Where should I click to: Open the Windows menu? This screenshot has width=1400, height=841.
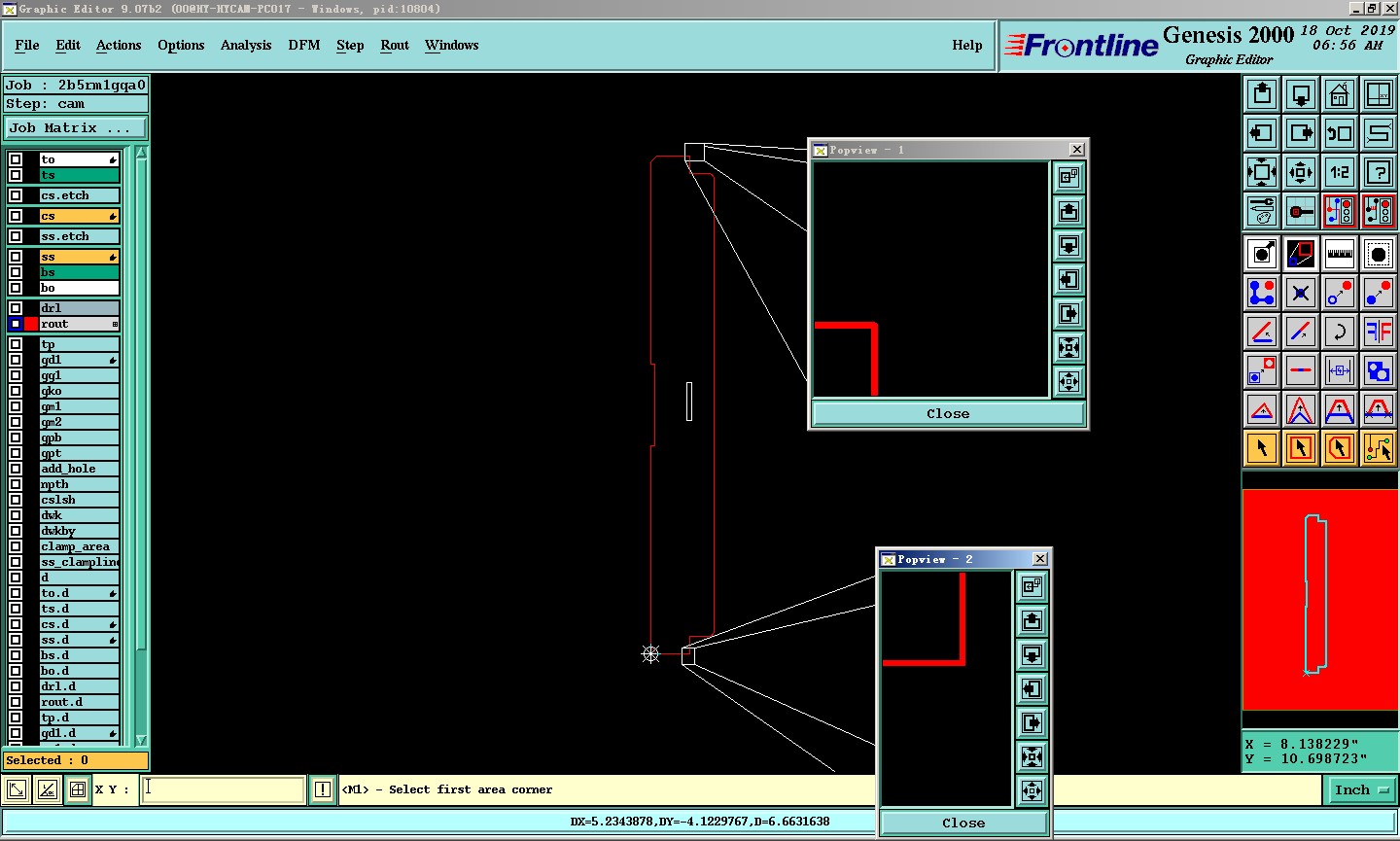(452, 45)
